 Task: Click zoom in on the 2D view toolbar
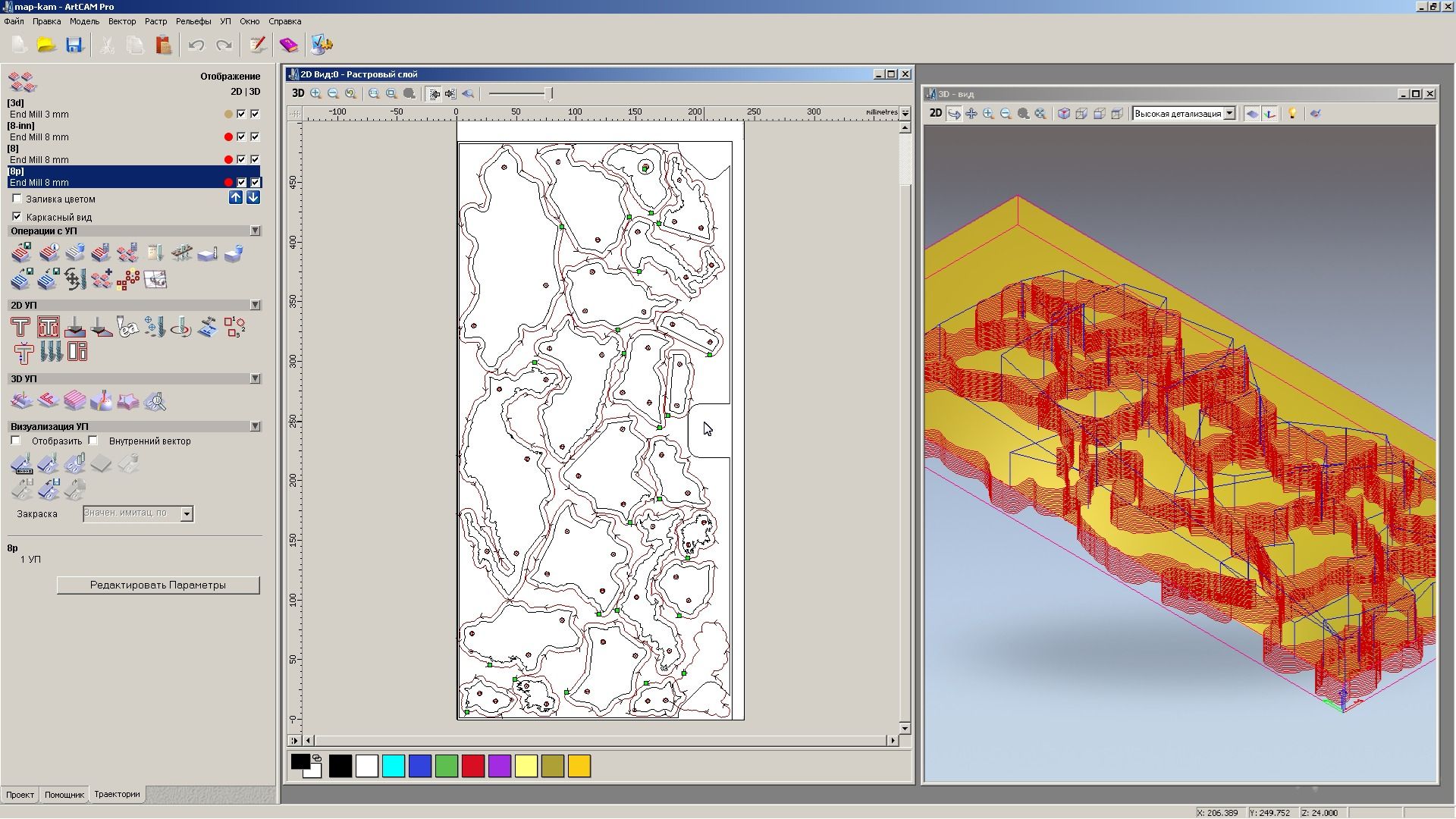click(x=315, y=93)
